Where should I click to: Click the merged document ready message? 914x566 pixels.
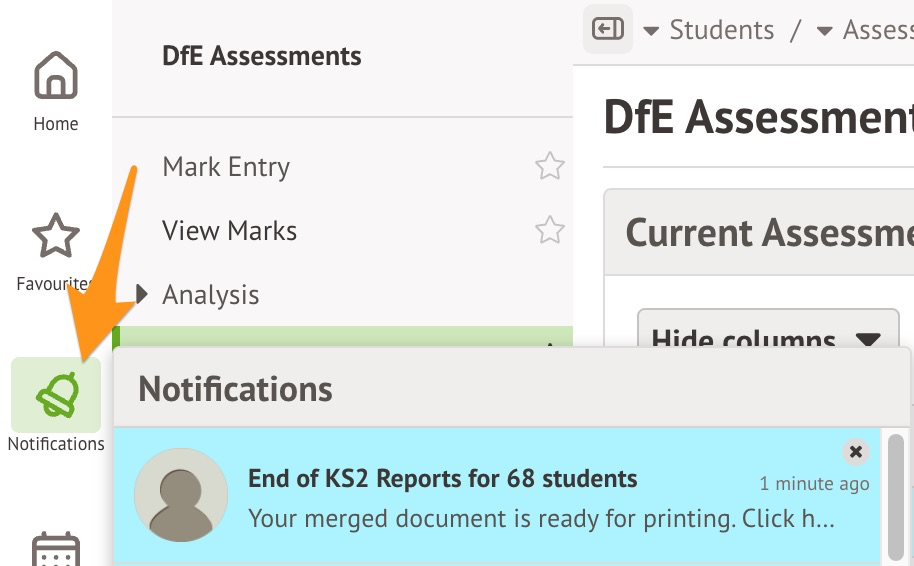540,519
